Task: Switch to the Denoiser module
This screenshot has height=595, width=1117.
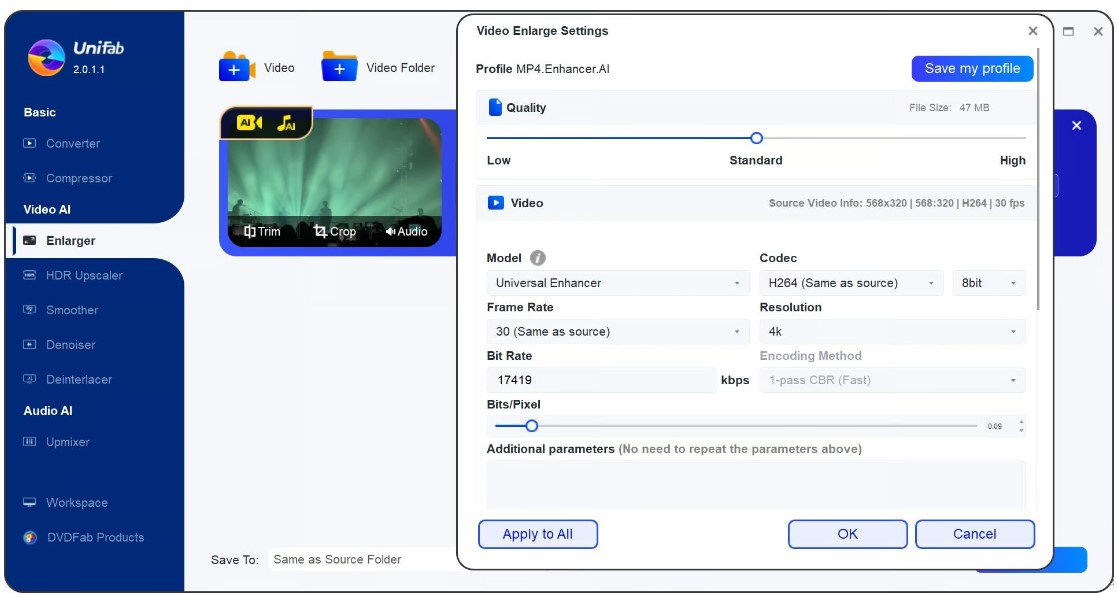Action: 71,345
